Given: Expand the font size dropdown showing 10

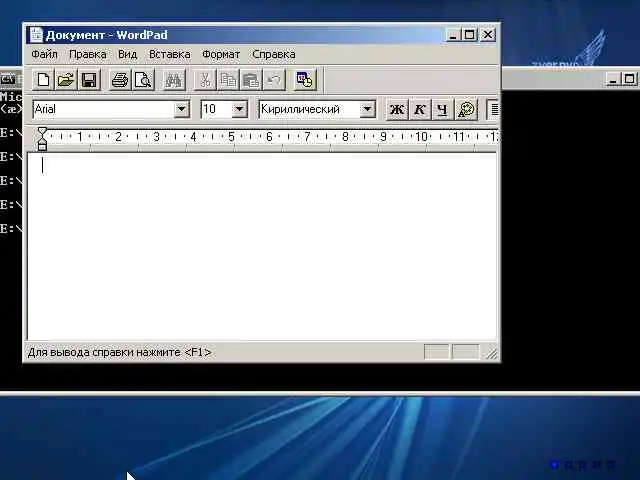Looking at the screenshot, I should point(240,109).
